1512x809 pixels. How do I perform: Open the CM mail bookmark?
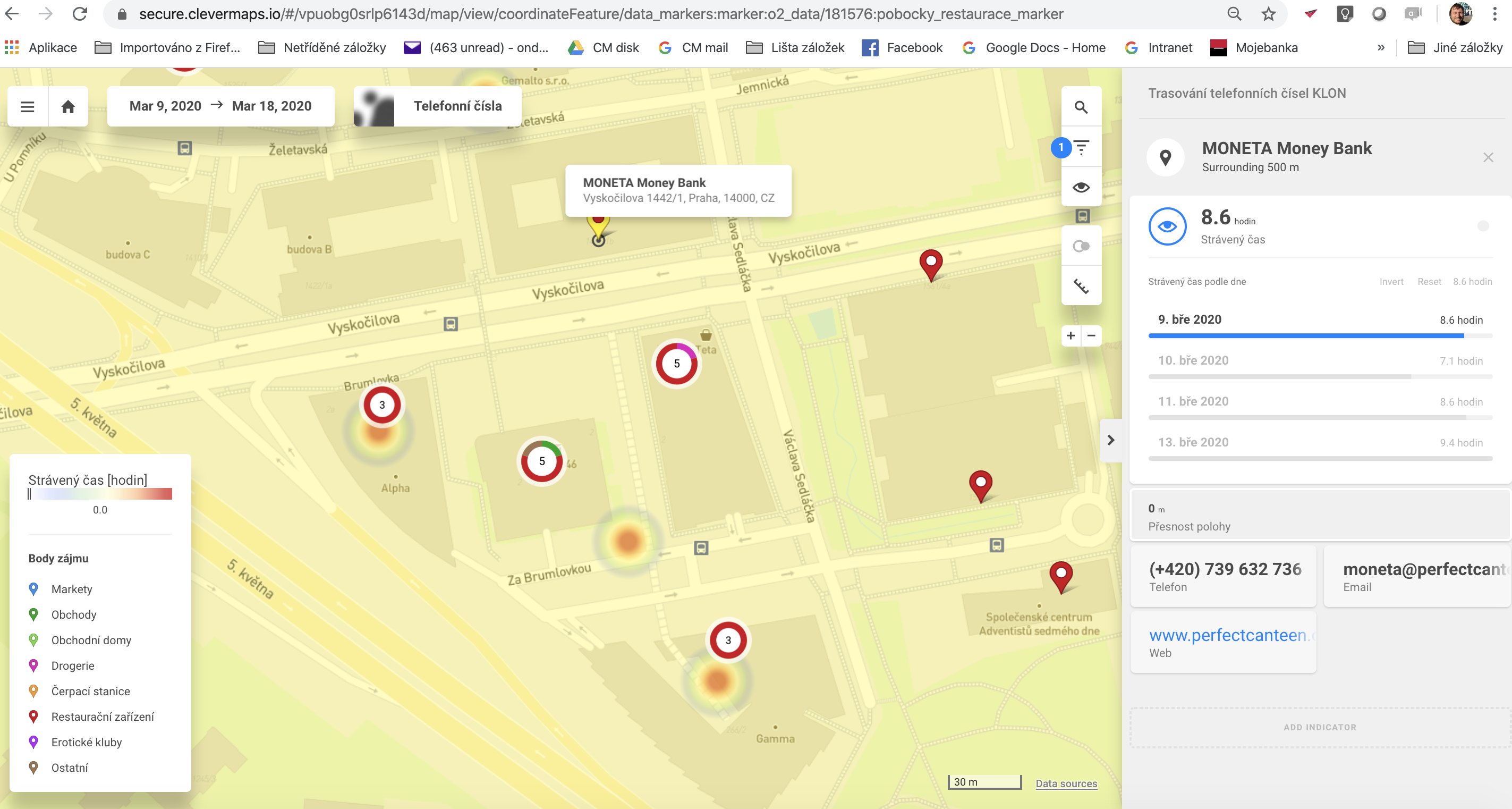[x=693, y=47]
